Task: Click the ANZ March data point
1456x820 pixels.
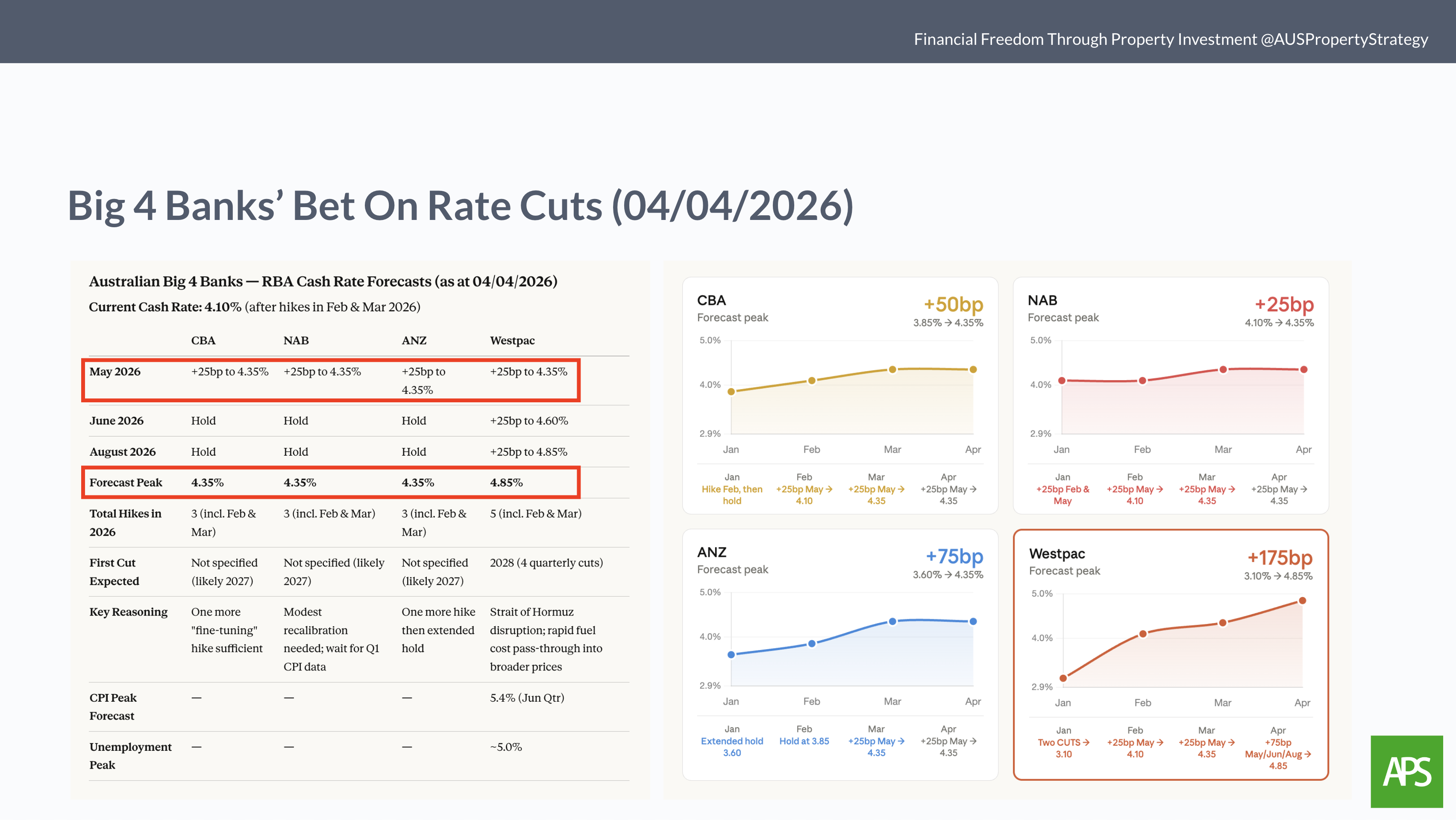Action: coord(892,621)
